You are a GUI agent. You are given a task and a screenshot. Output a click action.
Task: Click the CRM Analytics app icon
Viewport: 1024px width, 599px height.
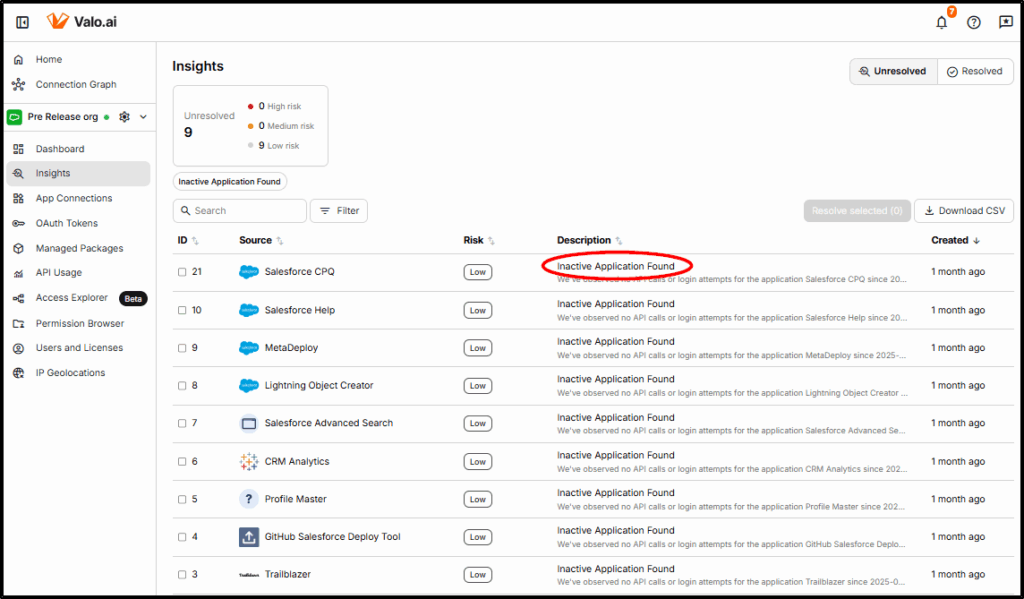click(x=249, y=461)
